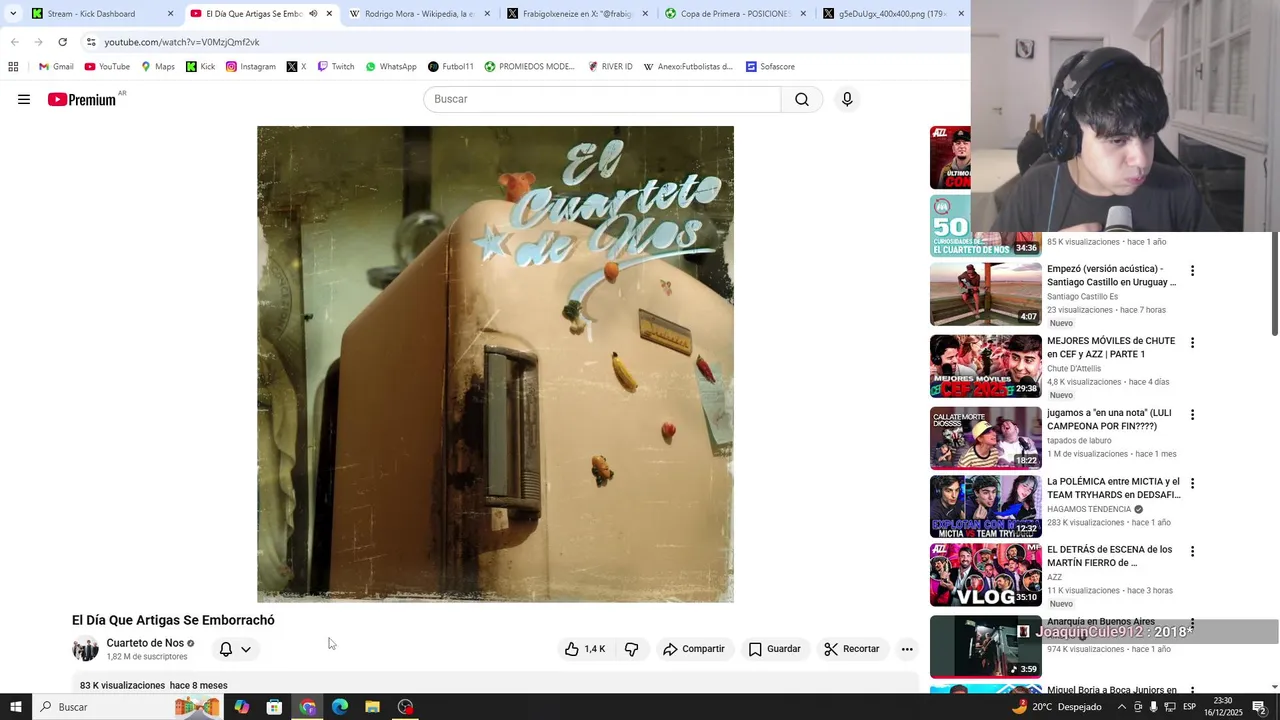Screen dimensions: 1280x720
Task: Expand notification options chevron beside bell
Action: (x=246, y=649)
